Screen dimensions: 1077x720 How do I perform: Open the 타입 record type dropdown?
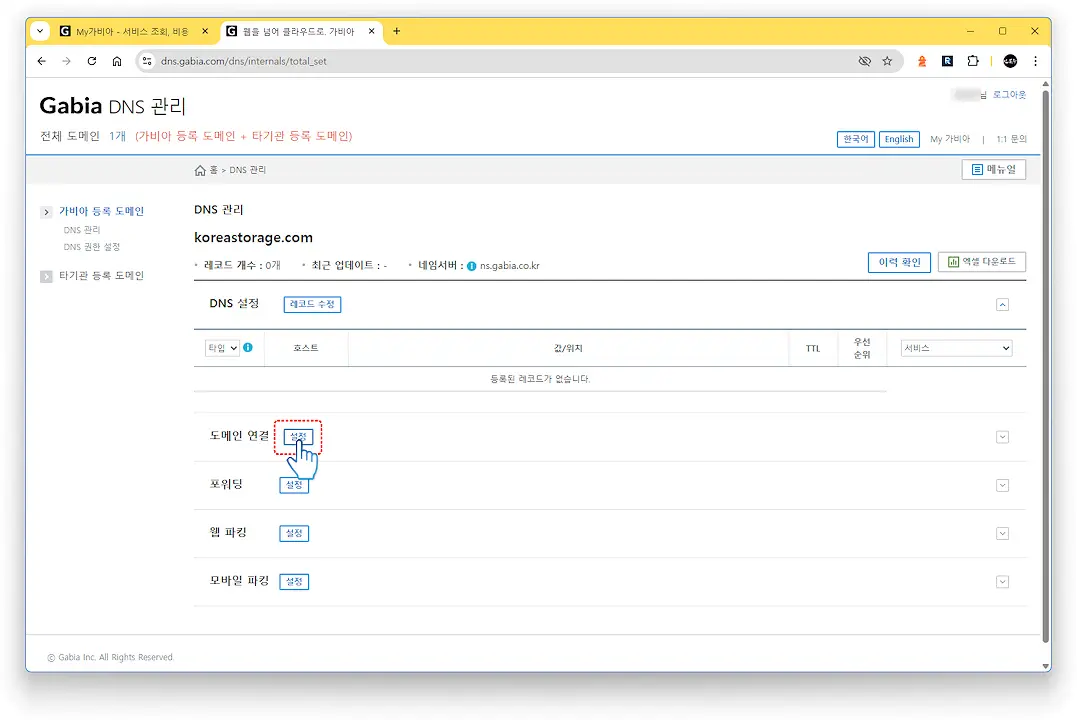[223, 348]
